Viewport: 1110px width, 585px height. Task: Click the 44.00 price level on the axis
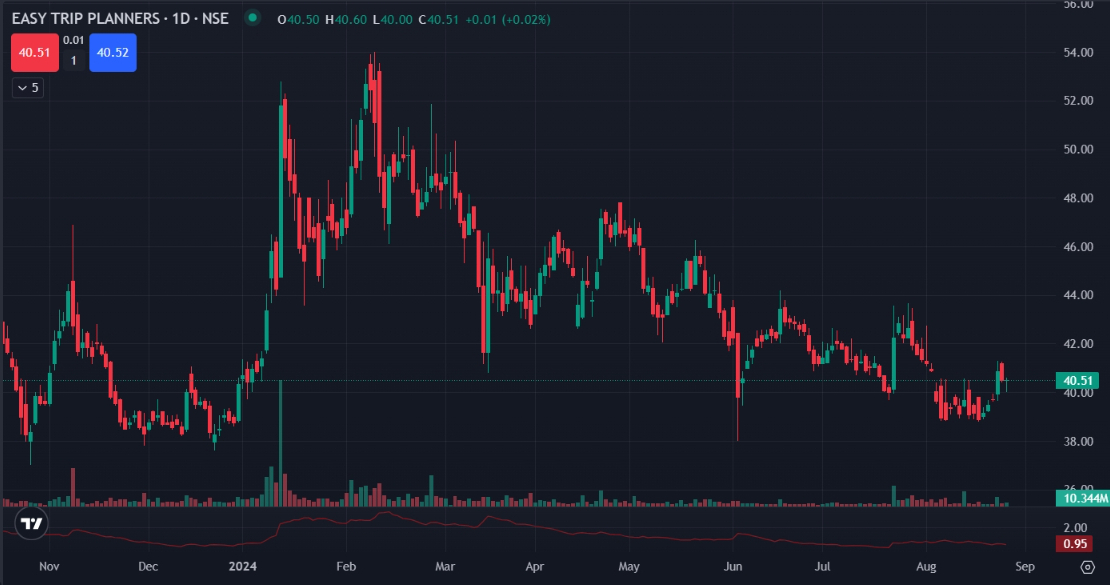coord(1078,295)
